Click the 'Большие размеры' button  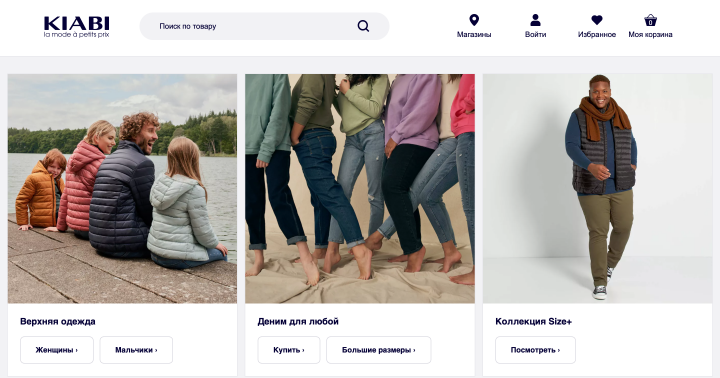[x=379, y=350]
